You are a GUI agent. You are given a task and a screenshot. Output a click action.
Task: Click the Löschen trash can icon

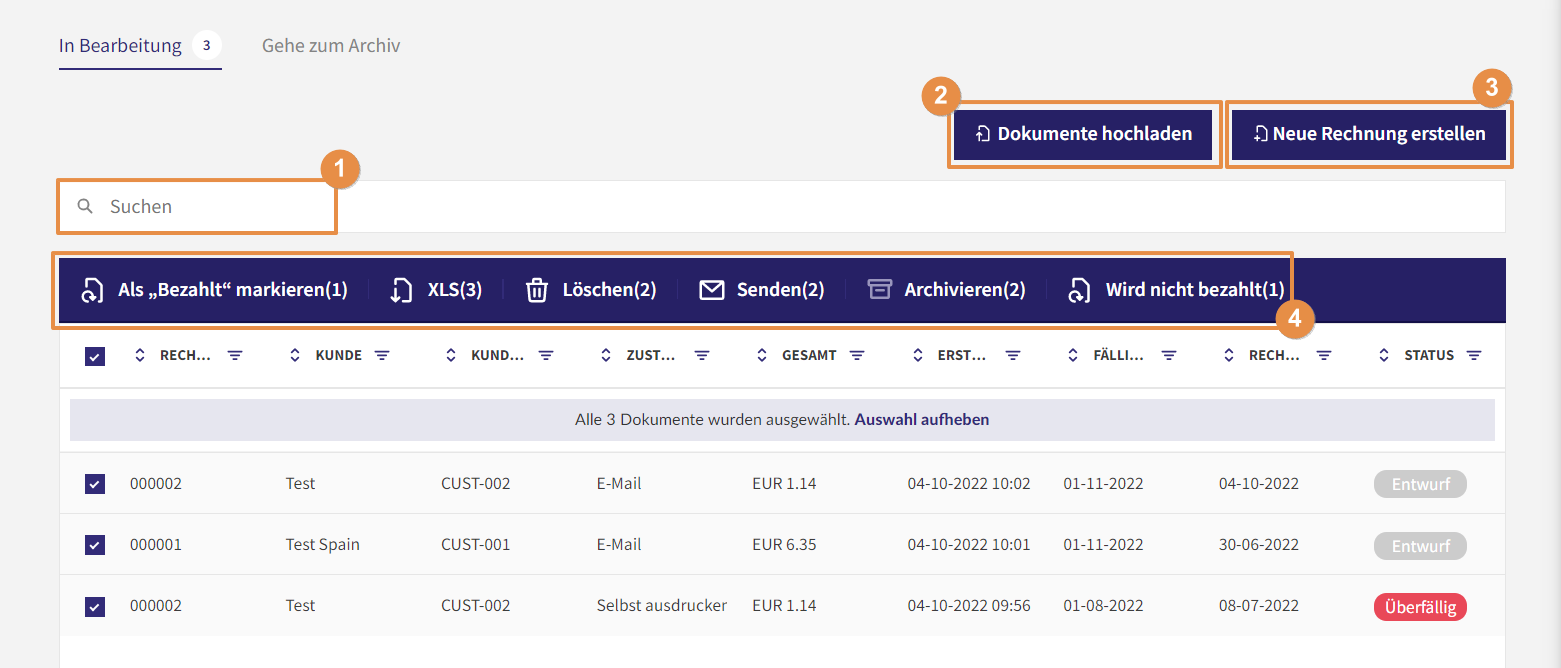537,290
